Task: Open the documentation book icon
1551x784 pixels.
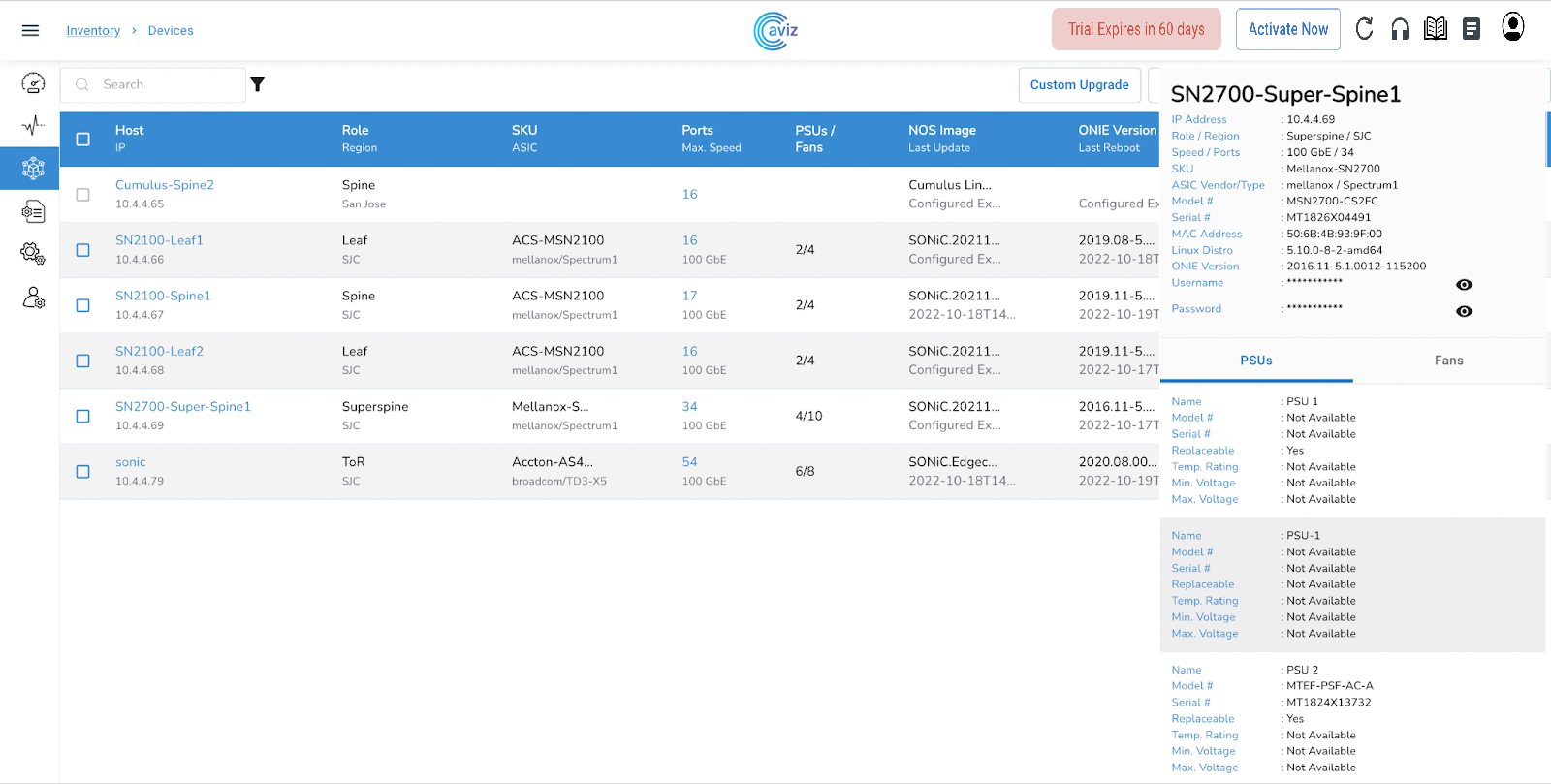Action: click(x=1436, y=29)
